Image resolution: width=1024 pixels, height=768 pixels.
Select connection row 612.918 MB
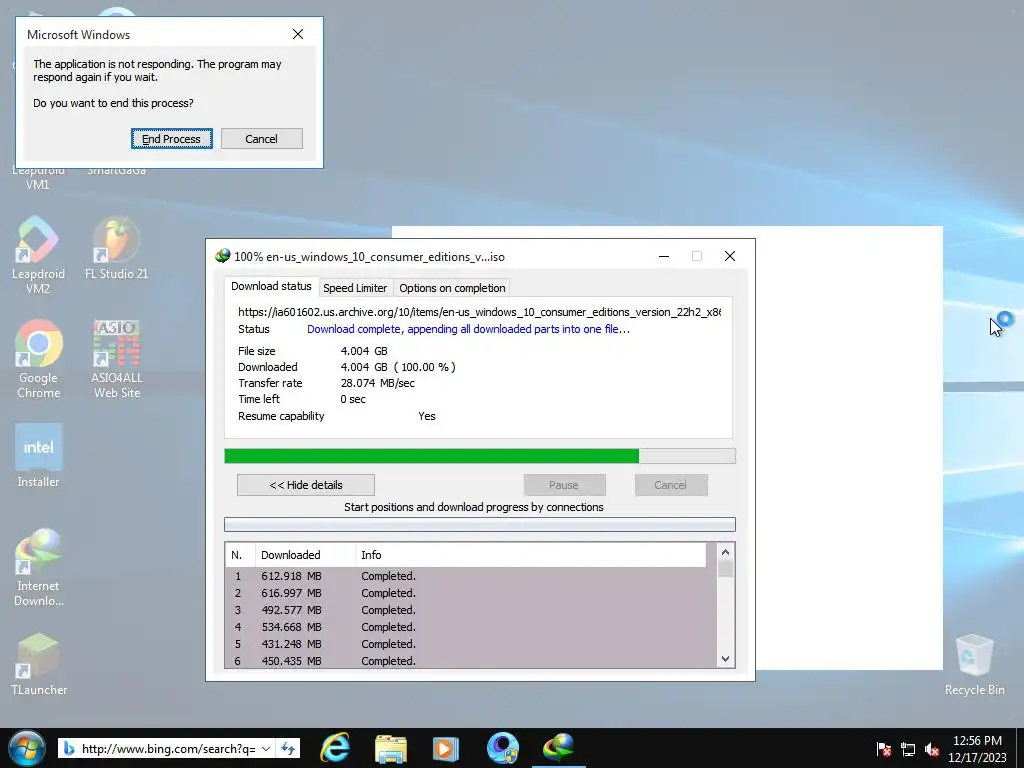[x=471, y=576]
